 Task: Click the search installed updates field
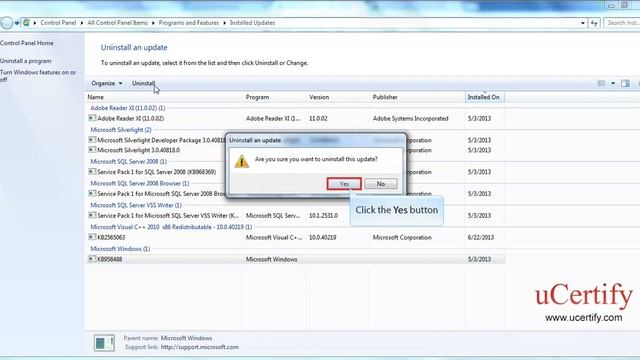[622, 23]
